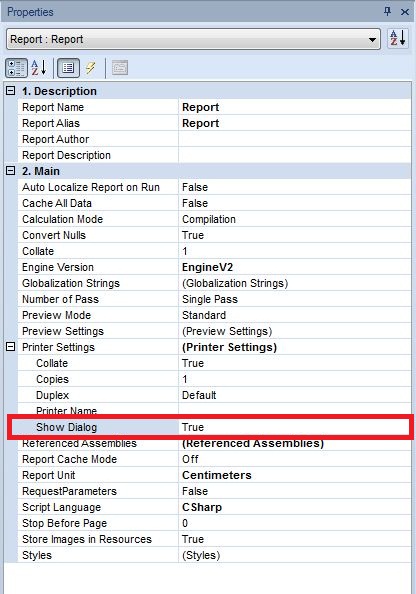The height and width of the screenshot is (594, 416).
Task: Toggle the Cache All Data False value
Action: (294, 203)
